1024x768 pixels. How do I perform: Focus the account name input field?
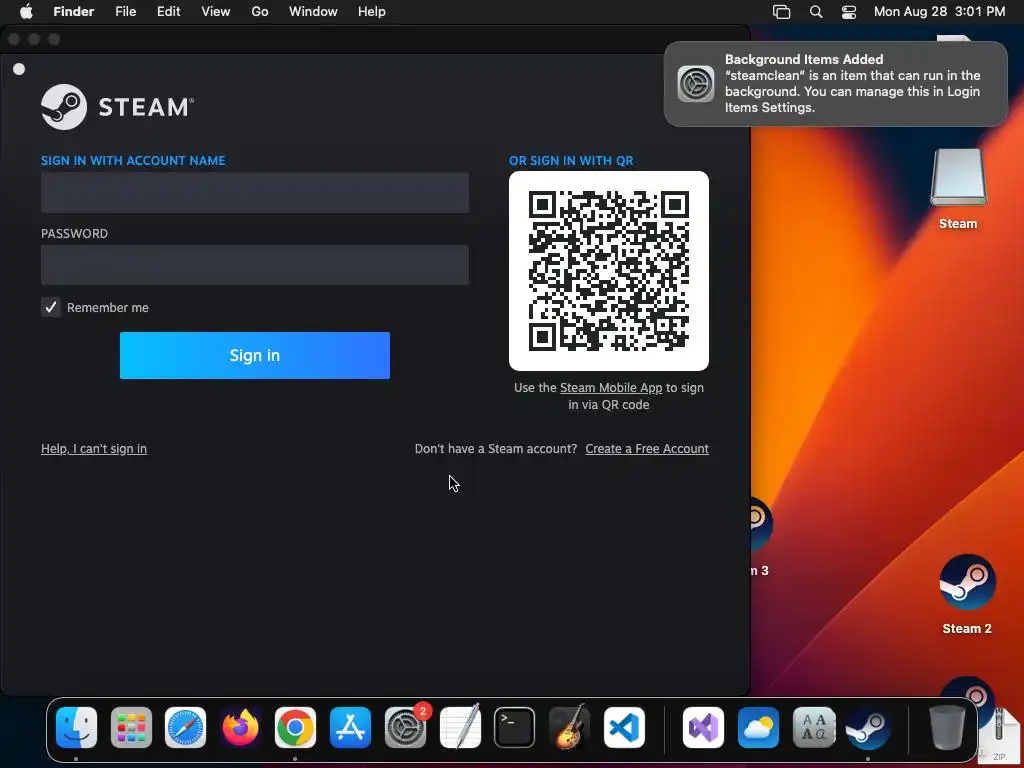point(255,193)
